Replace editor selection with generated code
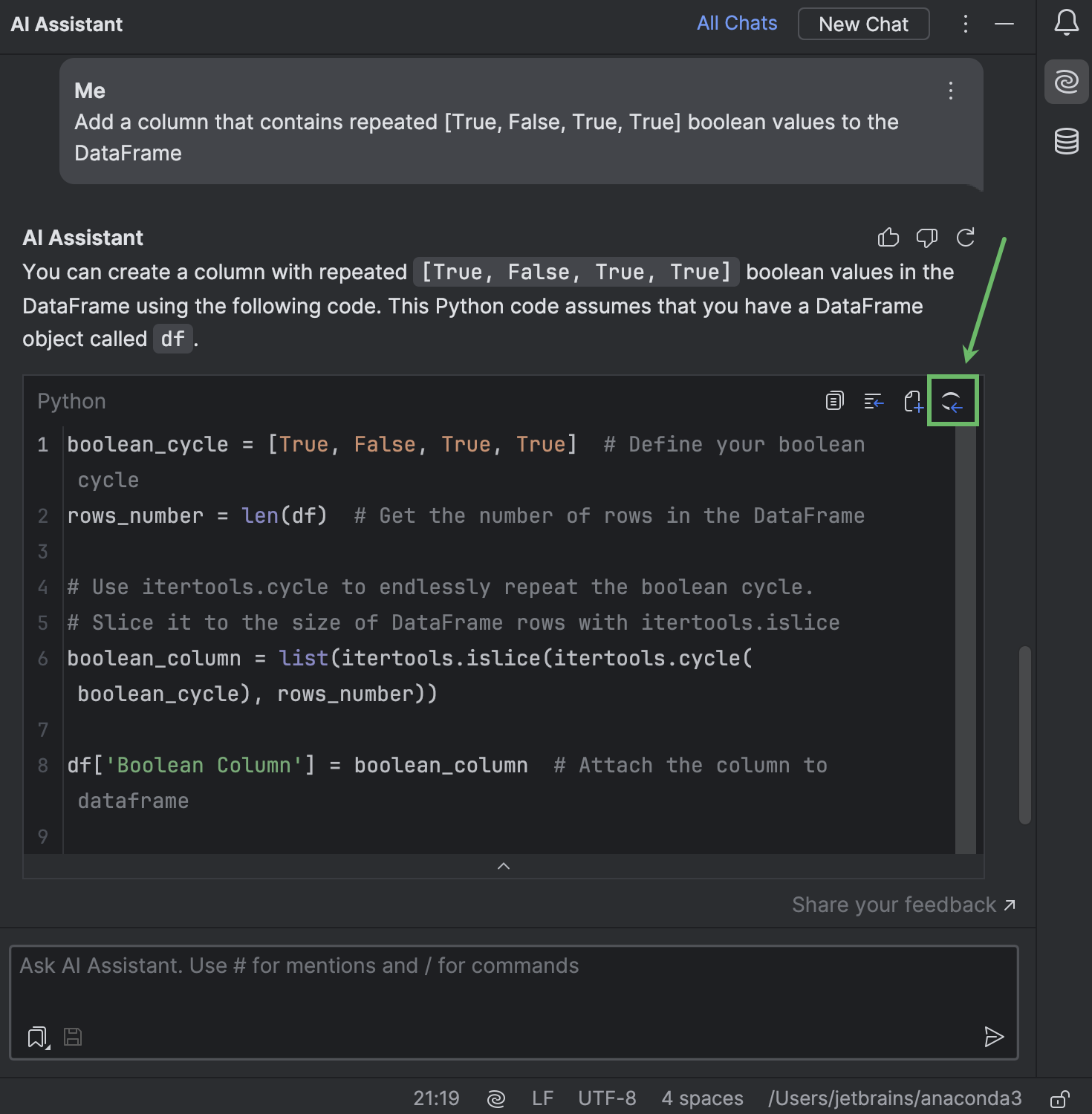The width and height of the screenshot is (1092, 1114). coord(953,401)
